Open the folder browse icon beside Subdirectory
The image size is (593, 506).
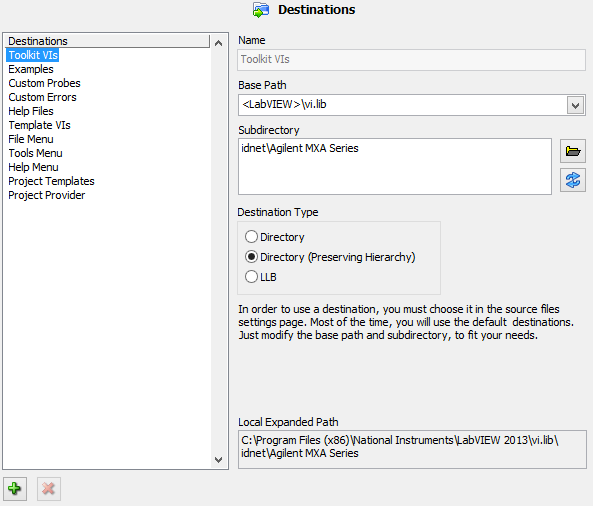pyautogui.click(x=573, y=151)
